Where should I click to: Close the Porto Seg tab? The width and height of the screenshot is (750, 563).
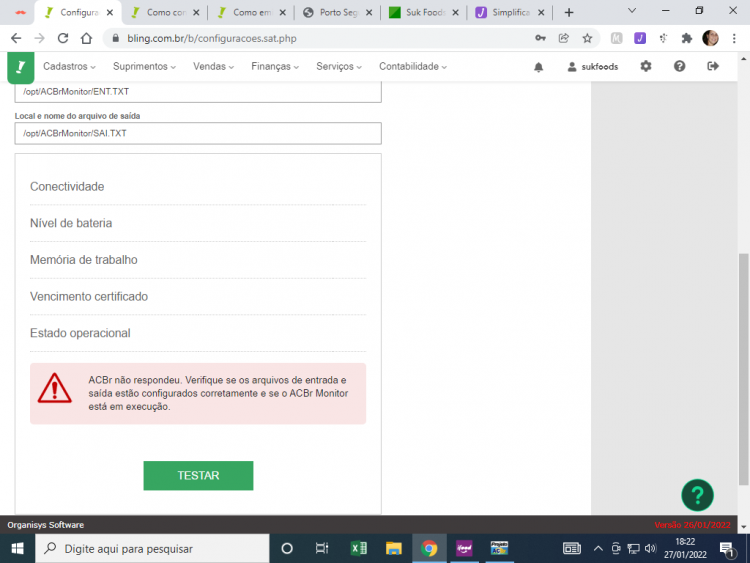369,13
